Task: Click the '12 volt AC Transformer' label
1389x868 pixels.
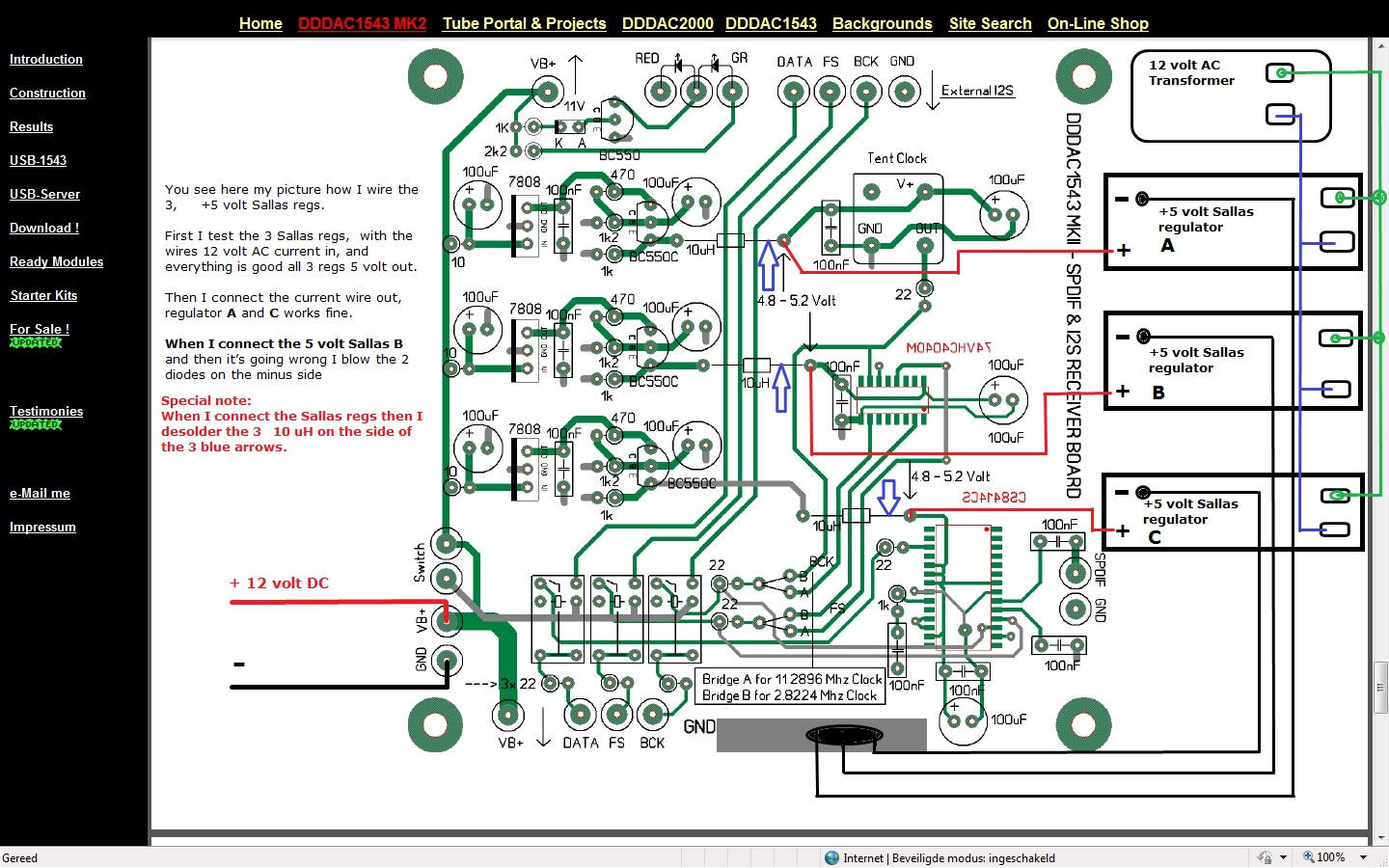Action: click(x=1191, y=72)
